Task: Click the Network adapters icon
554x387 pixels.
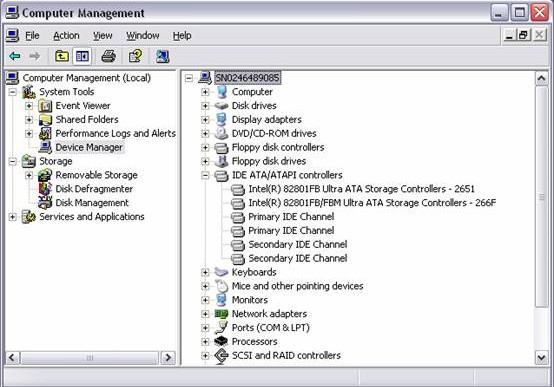Action: tap(221, 314)
